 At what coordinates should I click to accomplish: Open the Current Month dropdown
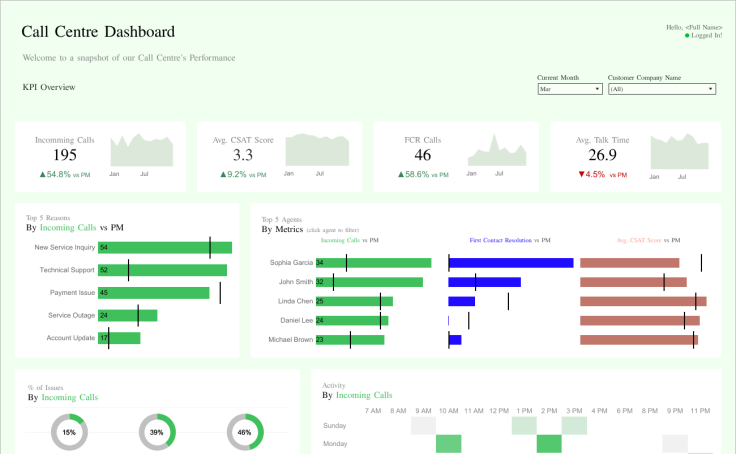click(x=569, y=89)
